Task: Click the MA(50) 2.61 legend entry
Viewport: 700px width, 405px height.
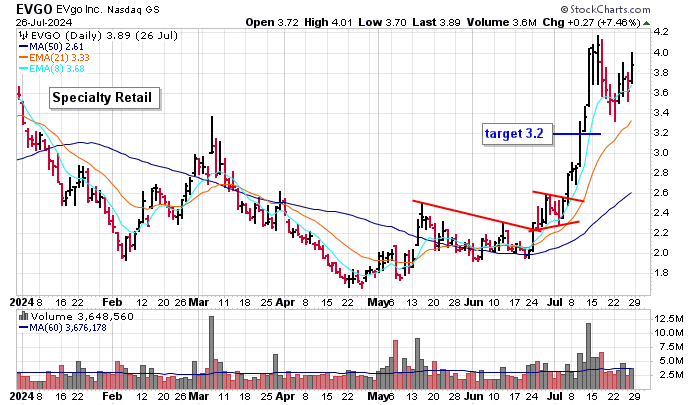Action: coord(51,46)
